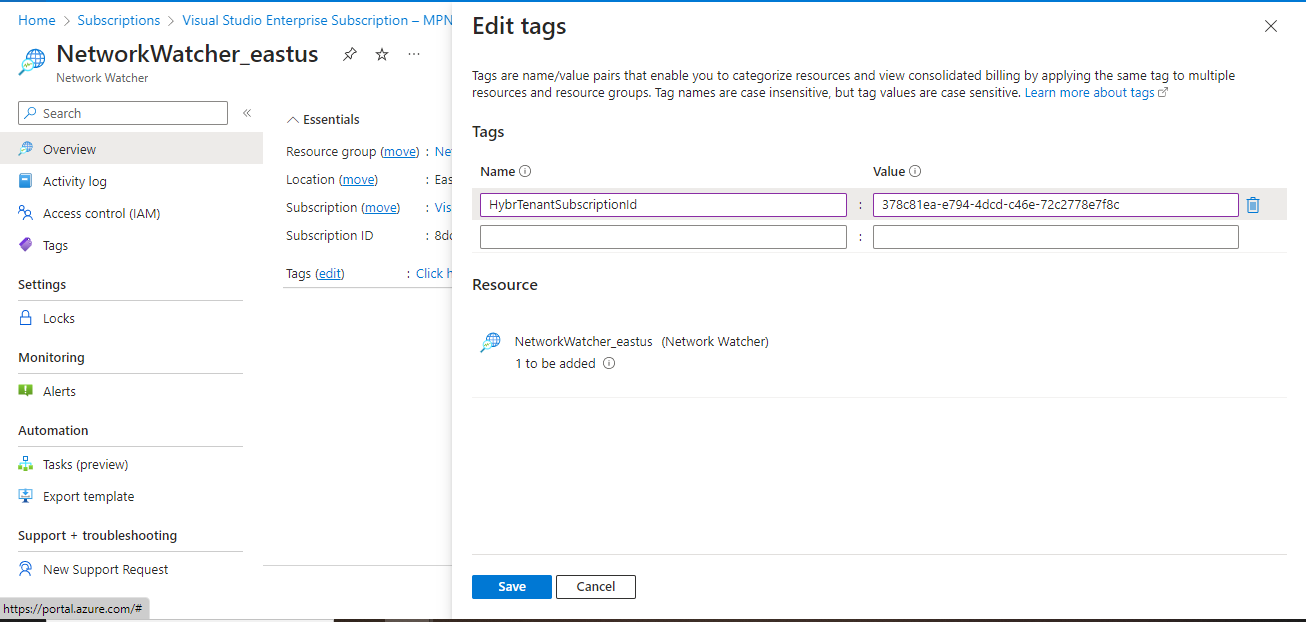Collapse the Essentials section
The height and width of the screenshot is (622, 1306).
coord(293,120)
